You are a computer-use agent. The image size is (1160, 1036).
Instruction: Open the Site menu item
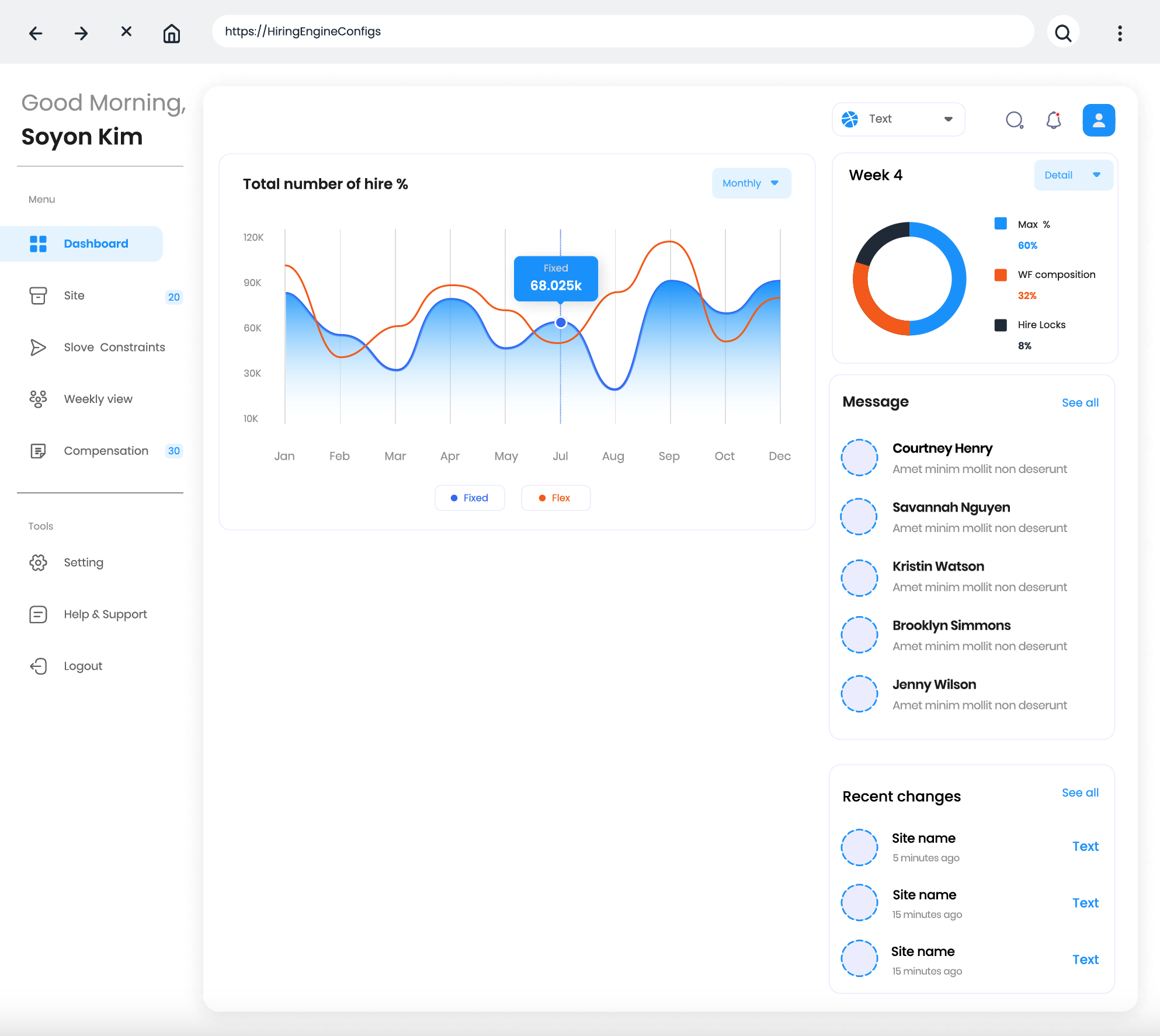click(x=74, y=295)
